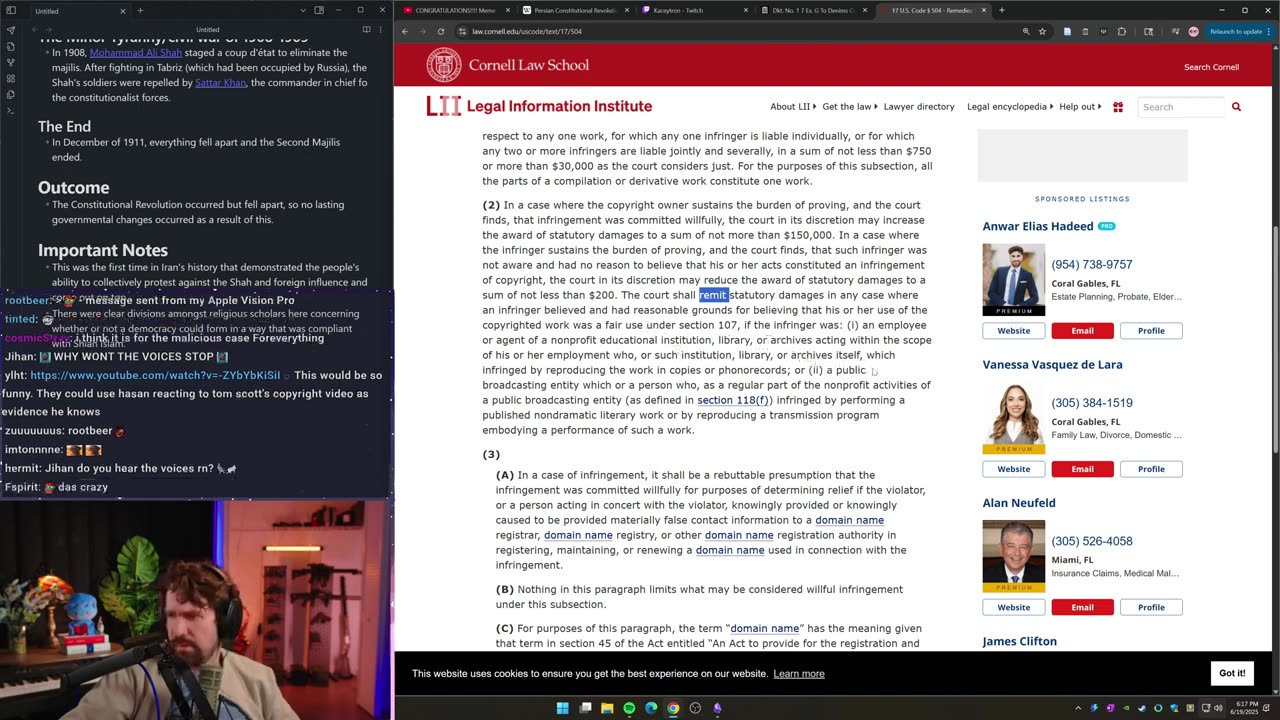1280x720 pixels.
Task: Focus the LII search field
Action: 1181,107
